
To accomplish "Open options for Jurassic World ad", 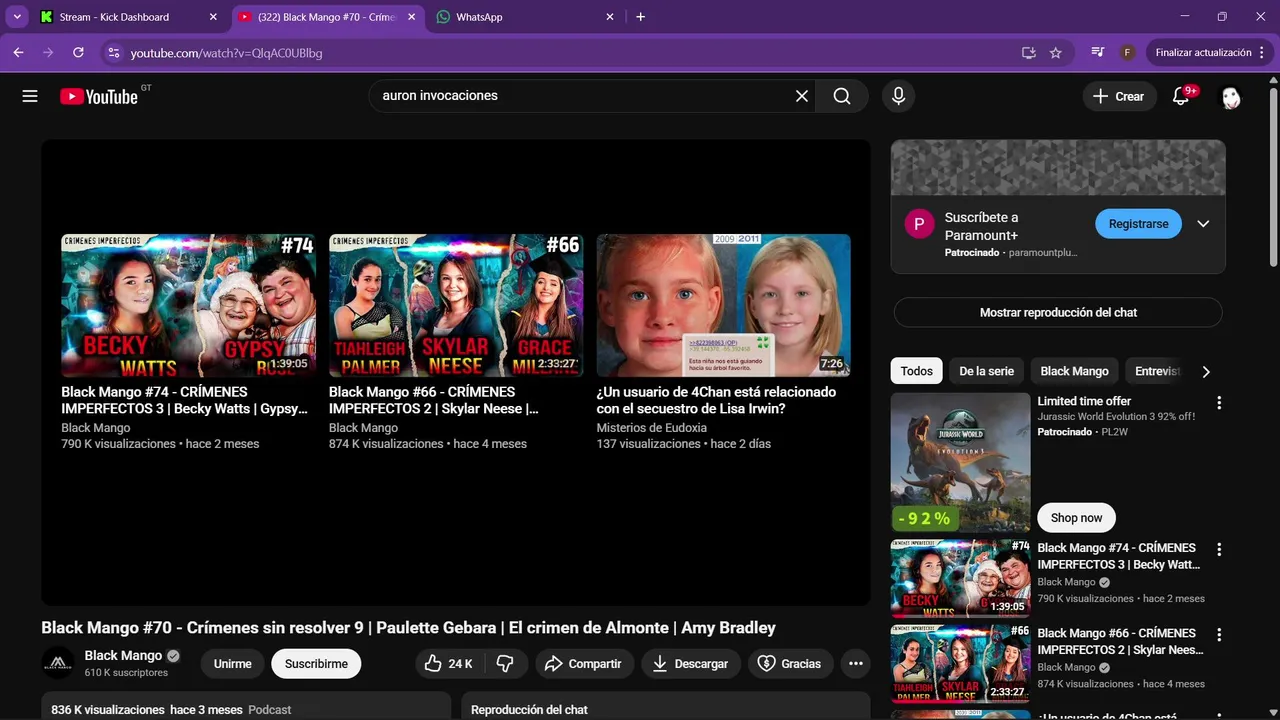I will coord(1218,403).
